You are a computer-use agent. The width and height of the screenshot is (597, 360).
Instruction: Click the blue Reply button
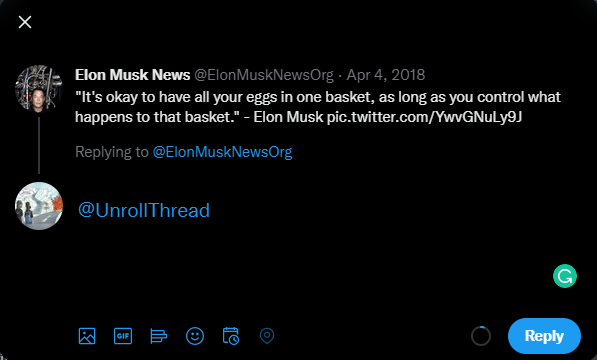(544, 336)
